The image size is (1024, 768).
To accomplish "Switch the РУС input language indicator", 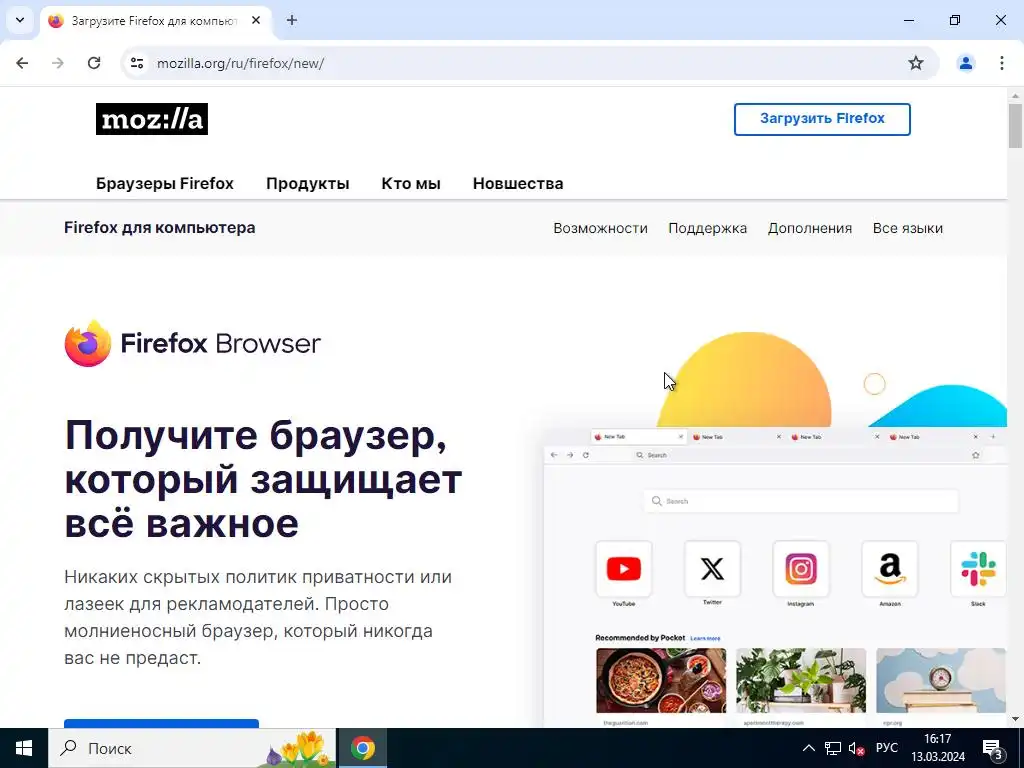I will [x=886, y=748].
